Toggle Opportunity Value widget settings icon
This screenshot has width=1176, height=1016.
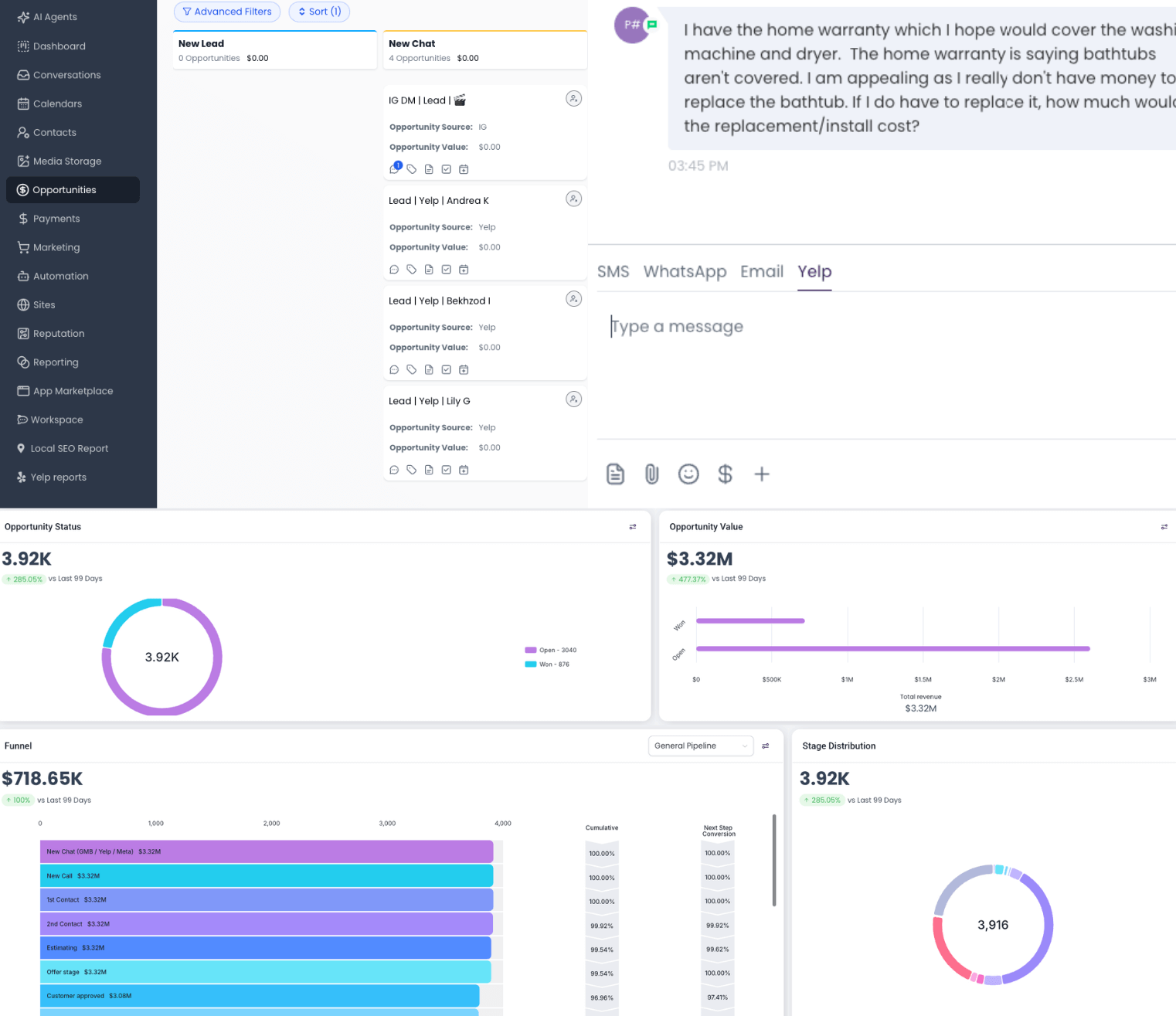point(1164,527)
